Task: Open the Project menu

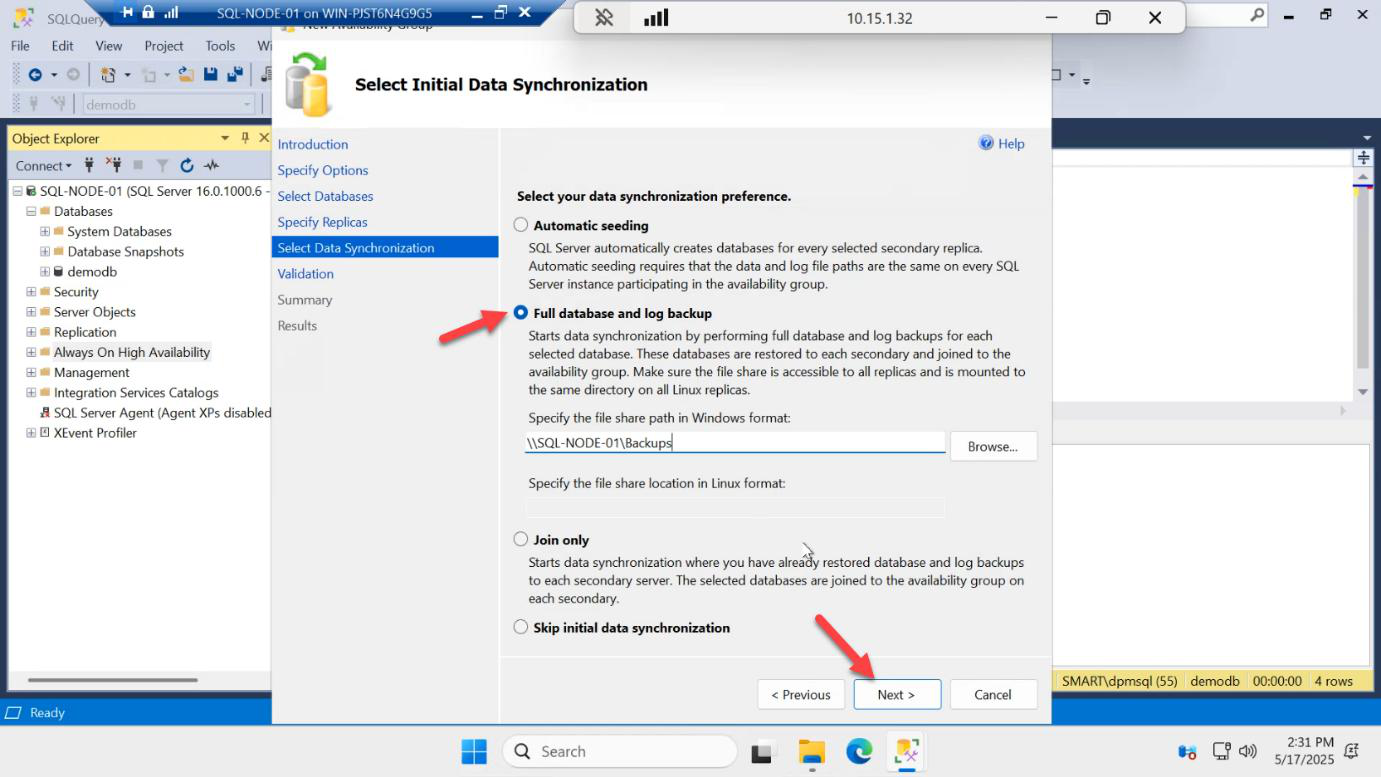Action: tap(164, 45)
